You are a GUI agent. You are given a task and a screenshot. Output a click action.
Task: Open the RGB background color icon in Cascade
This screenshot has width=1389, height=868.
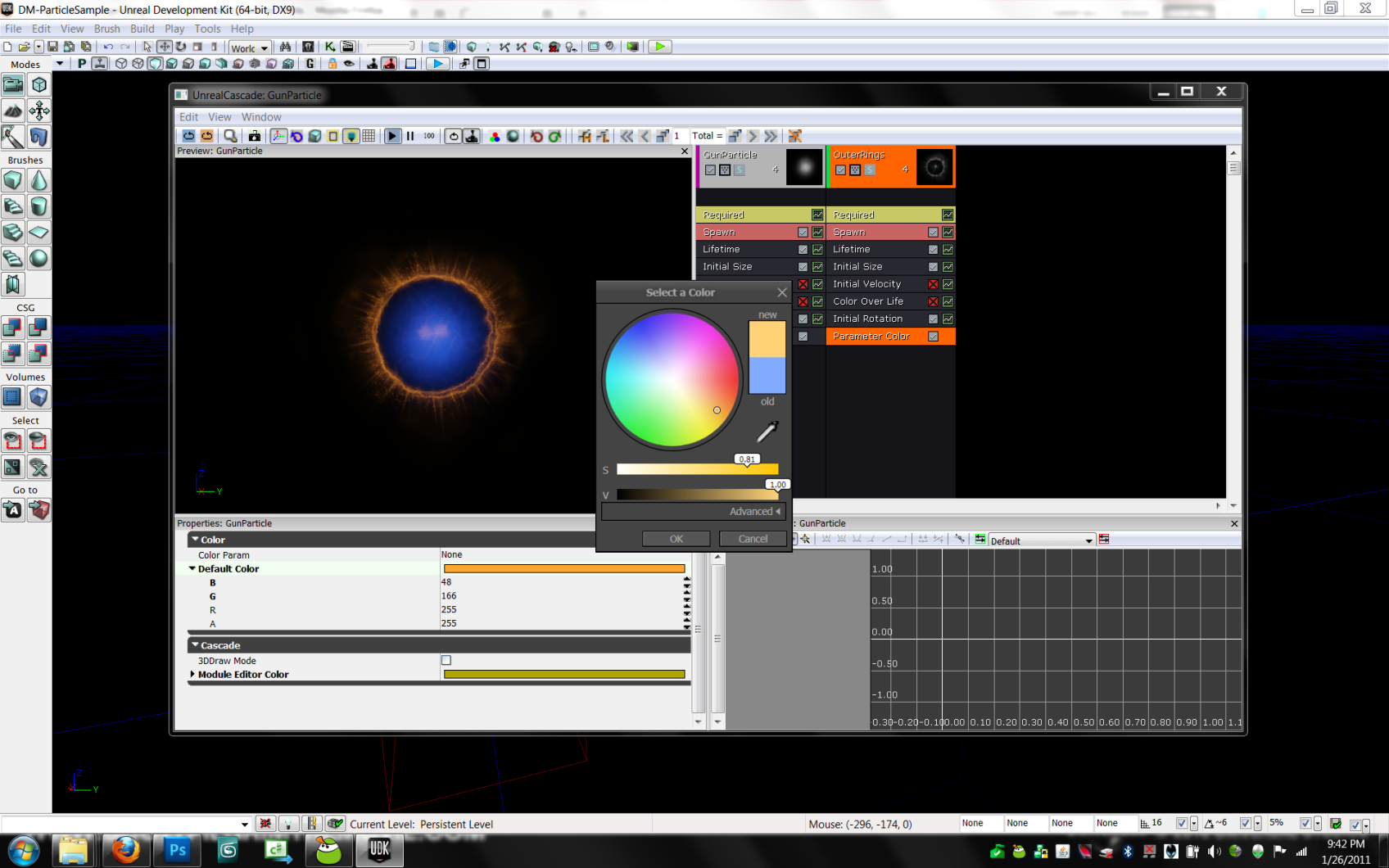pyautogui.click(x=495, y=136)
